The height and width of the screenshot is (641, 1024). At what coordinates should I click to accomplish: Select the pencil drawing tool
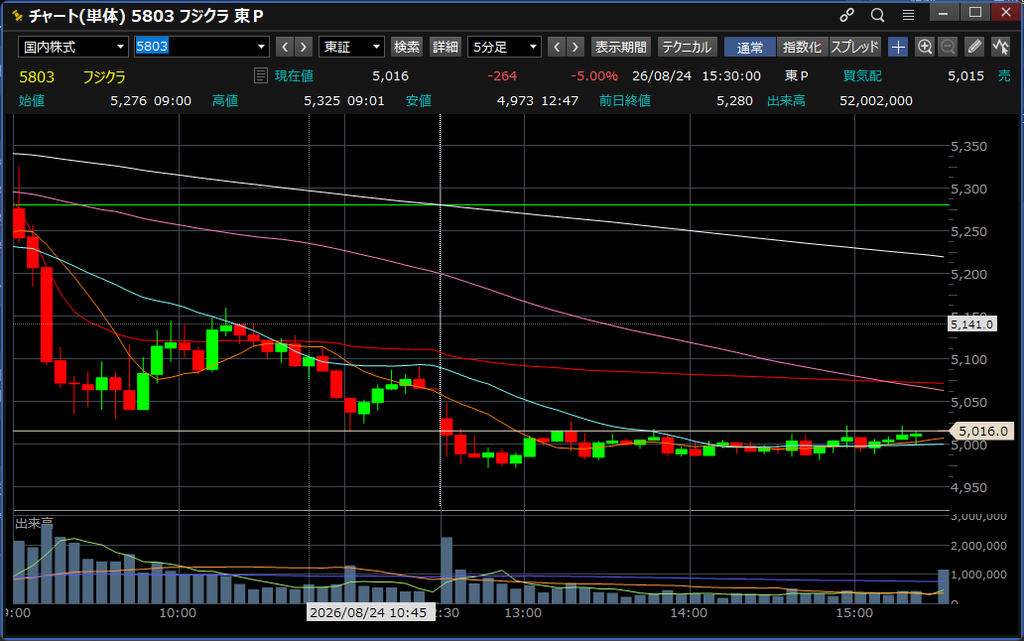click(974, 47)
